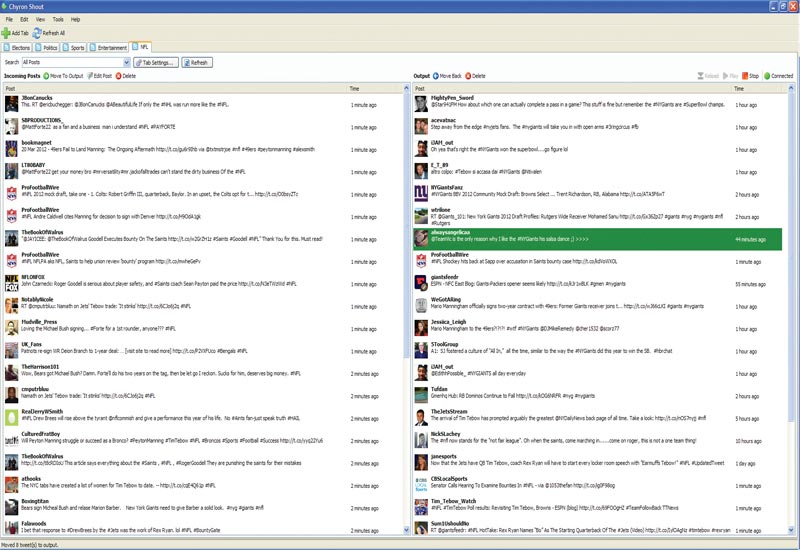Select the Jessica_Leigh output post

[x=597, y=329]
